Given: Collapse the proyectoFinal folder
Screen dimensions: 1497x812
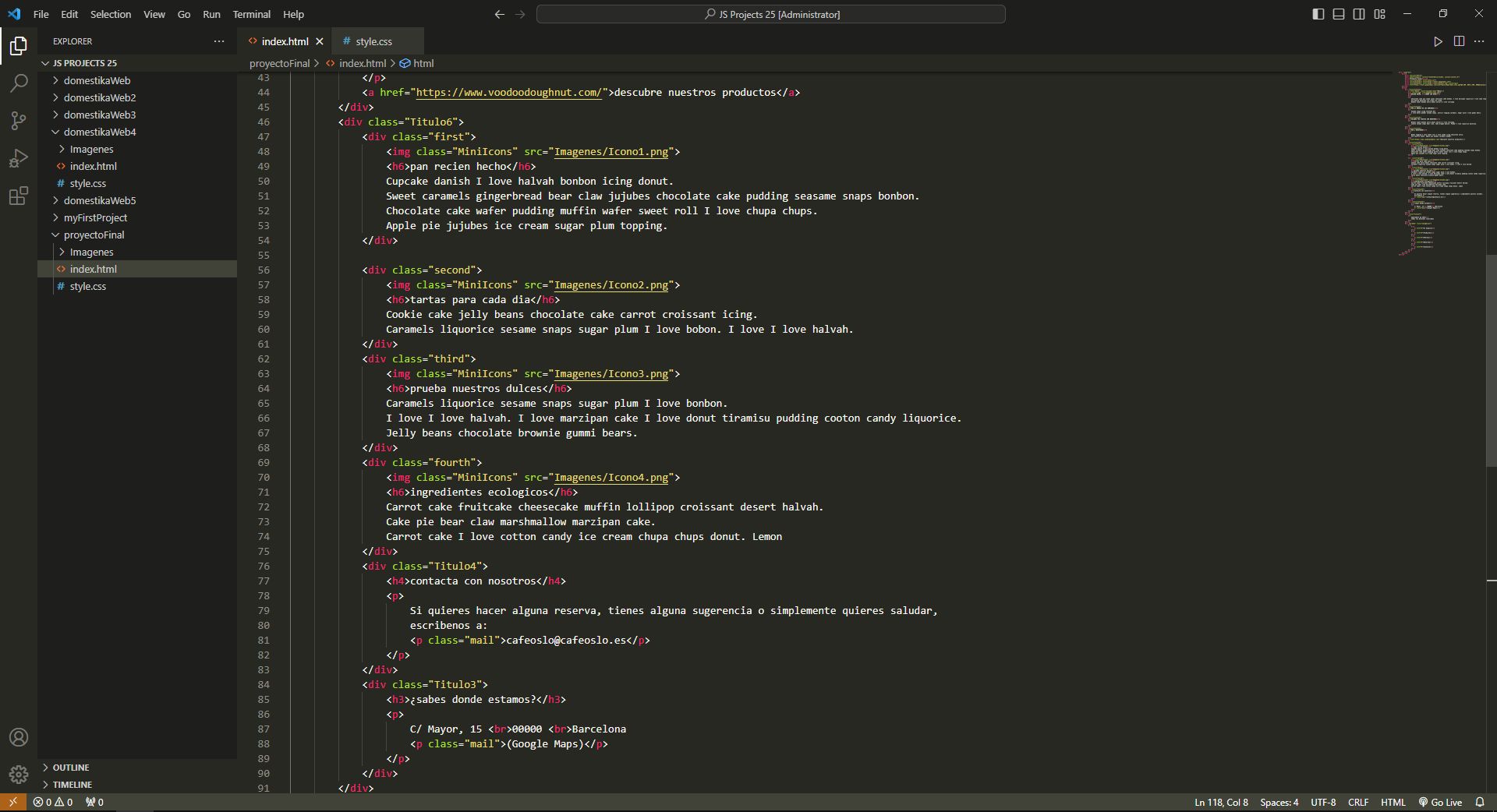Looking at the screenshot, I should pyautogui.click(x=137, y=235).
